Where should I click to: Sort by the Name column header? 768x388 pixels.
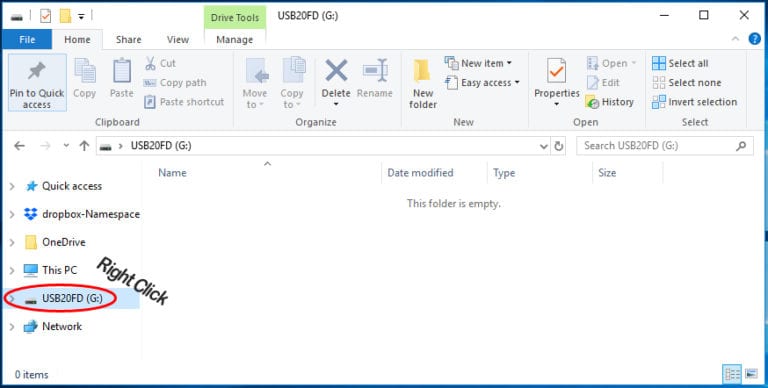pos(172,172)
